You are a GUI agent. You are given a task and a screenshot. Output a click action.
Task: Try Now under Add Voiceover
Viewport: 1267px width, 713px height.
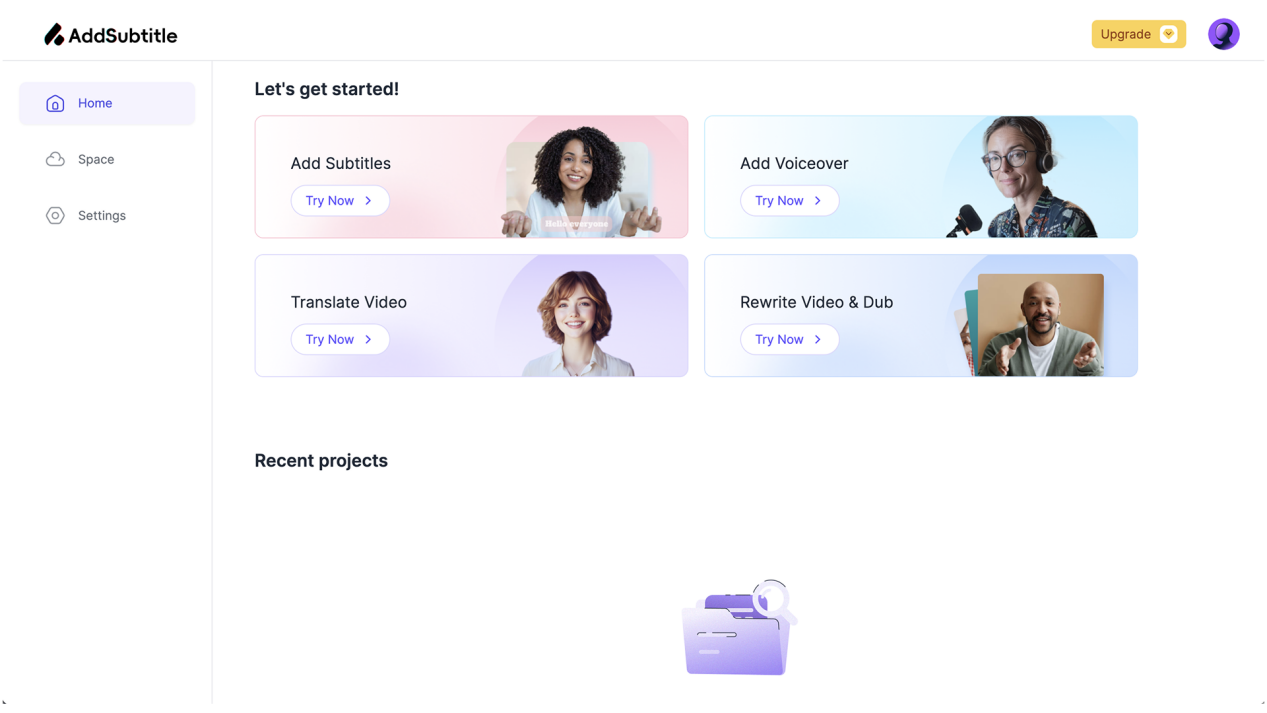789,201
